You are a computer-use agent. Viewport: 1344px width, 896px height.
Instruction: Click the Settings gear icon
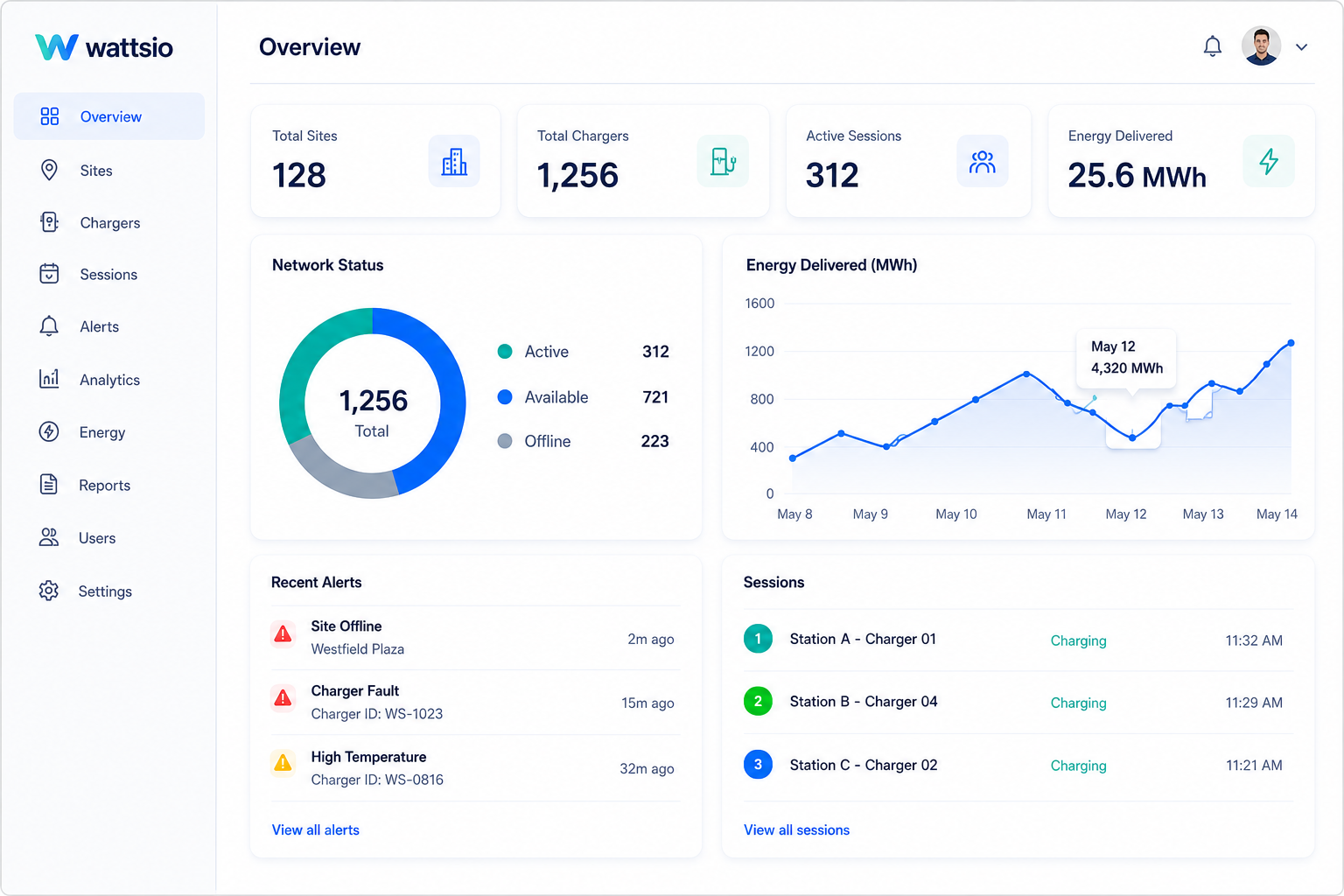49,591
